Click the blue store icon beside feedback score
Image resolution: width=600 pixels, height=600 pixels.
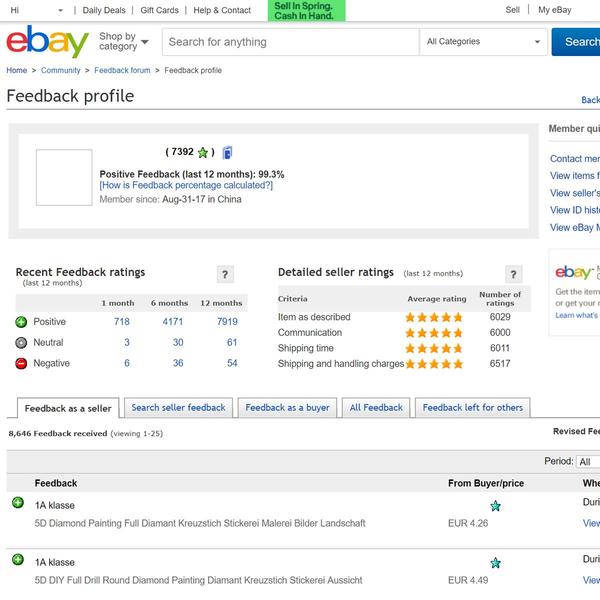pos(227,152)
